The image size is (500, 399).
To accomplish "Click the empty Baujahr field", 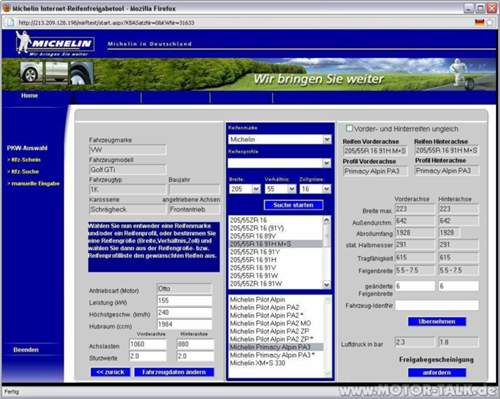I will [194, 189].
